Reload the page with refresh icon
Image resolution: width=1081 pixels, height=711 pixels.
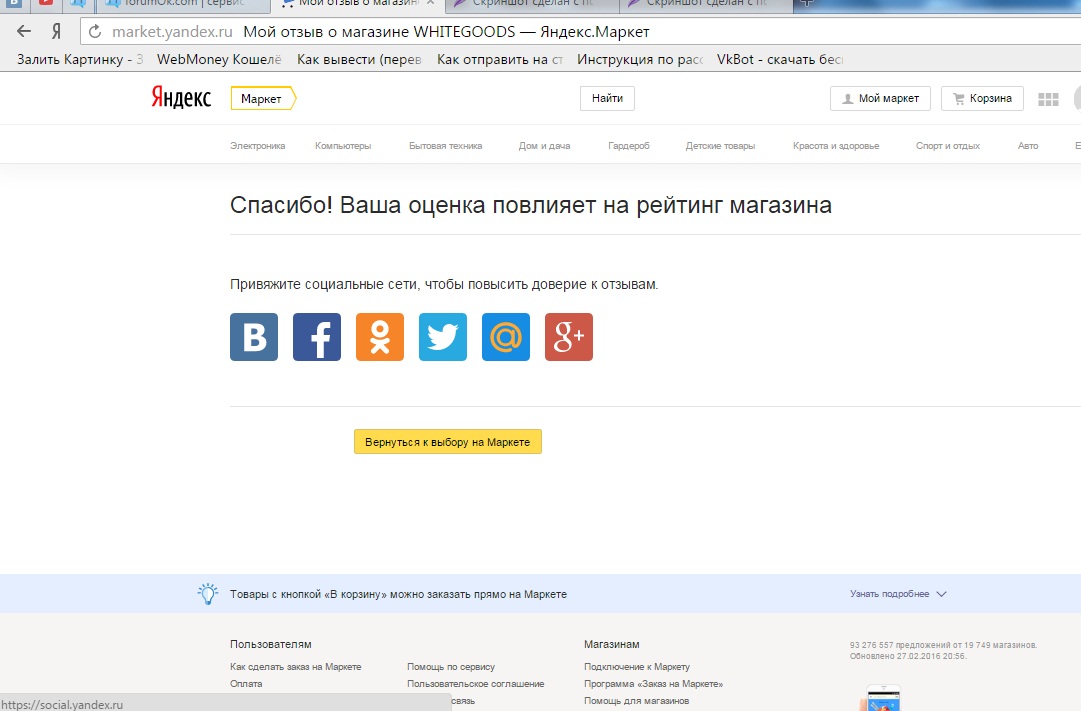click(95, 32)
